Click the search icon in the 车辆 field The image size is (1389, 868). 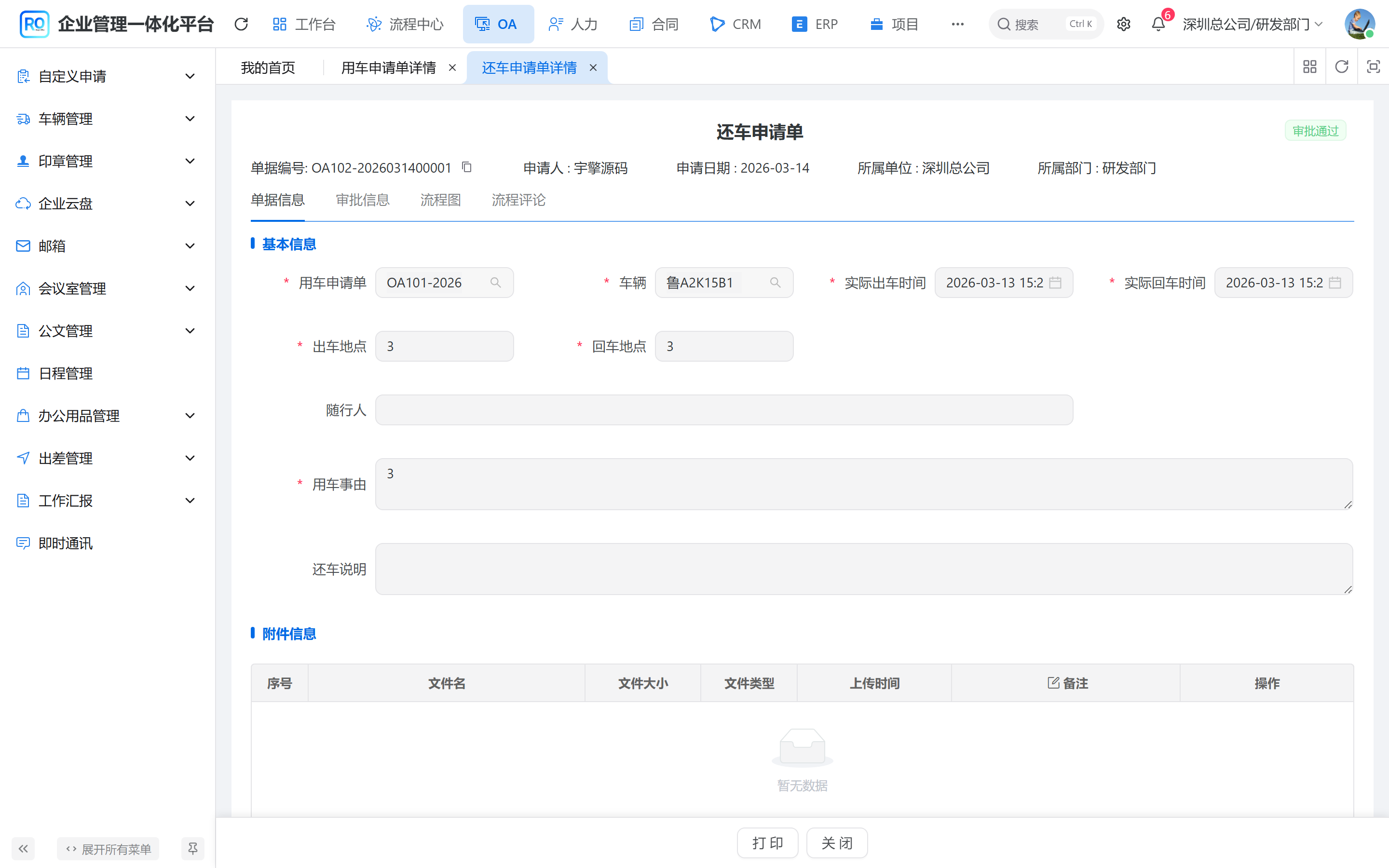tap(775, 283)
